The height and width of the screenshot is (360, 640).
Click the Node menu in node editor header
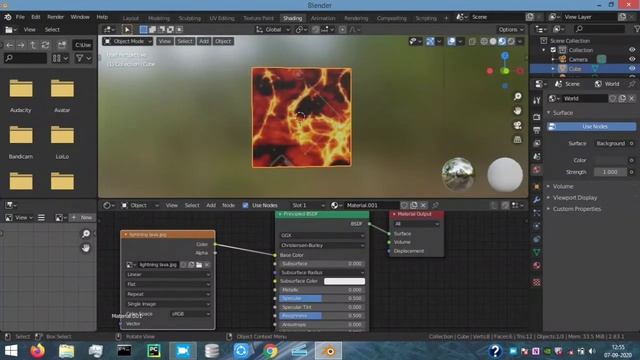click(x=229, y=205)
